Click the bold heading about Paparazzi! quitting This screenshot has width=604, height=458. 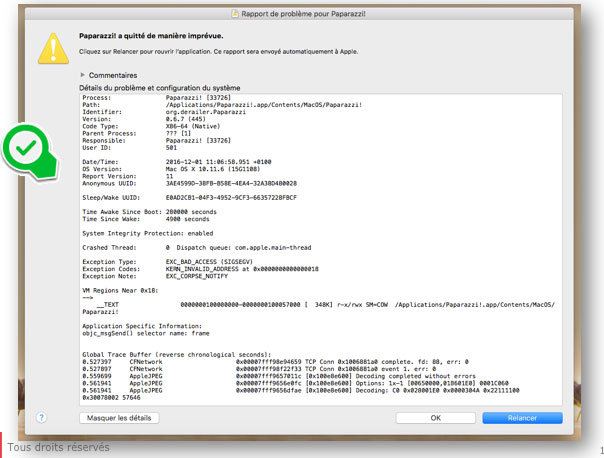[x=151, y=34]
